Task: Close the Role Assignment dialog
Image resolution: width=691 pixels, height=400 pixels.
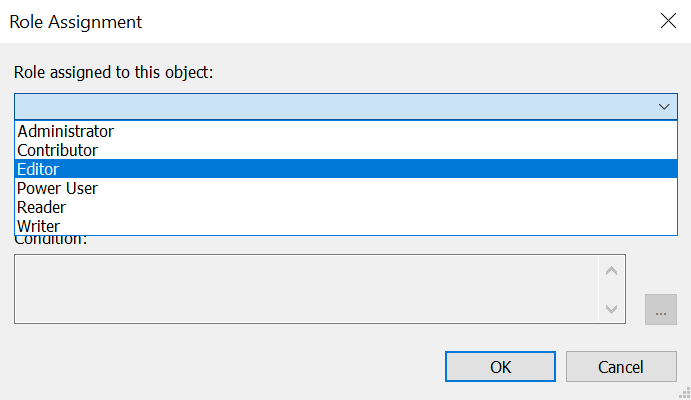Action: pyautogui.click(x=665, y=21)
